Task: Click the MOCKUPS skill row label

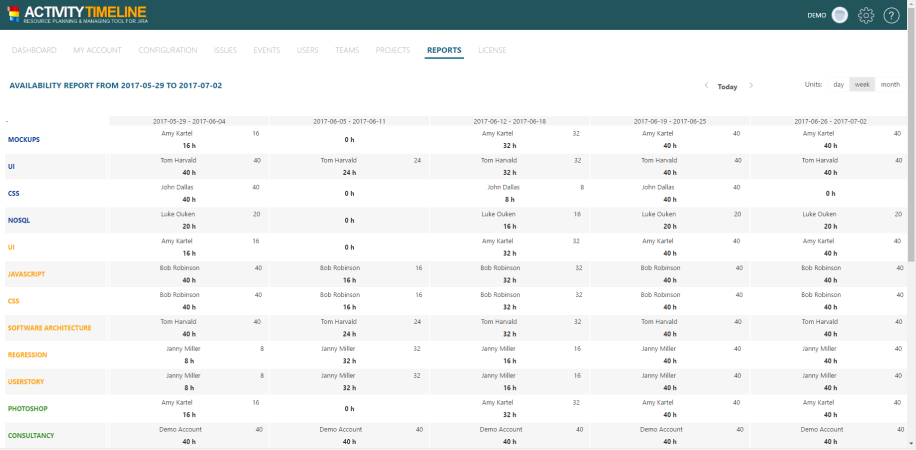Action: 24,139
